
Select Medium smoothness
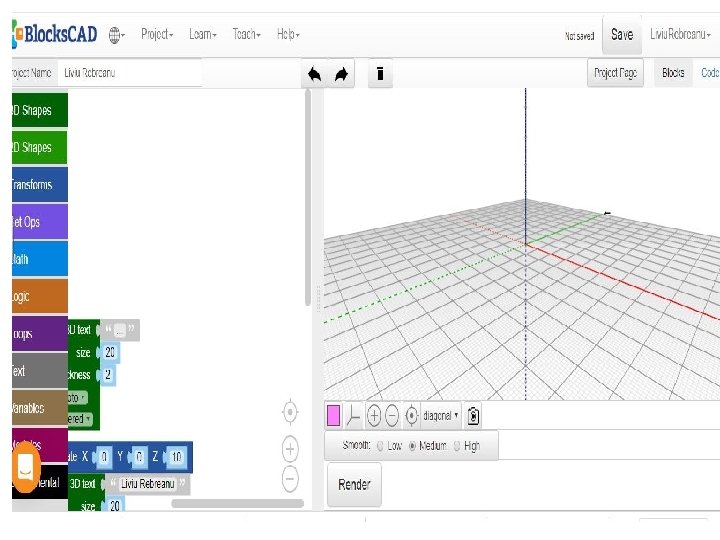412,446
